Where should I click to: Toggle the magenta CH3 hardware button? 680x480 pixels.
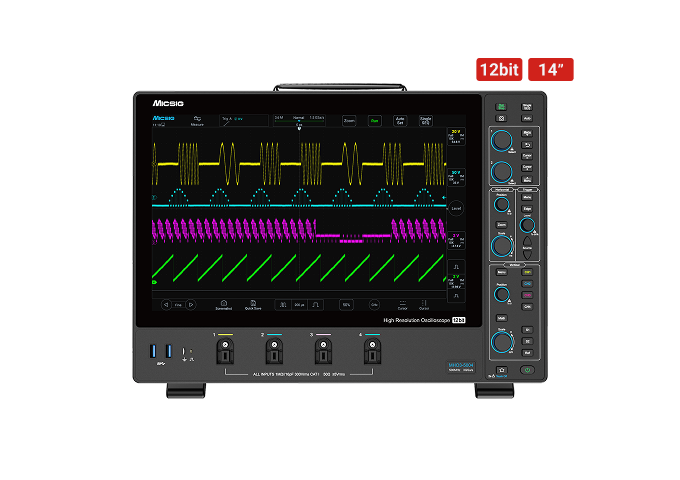(x=527, y=295)
